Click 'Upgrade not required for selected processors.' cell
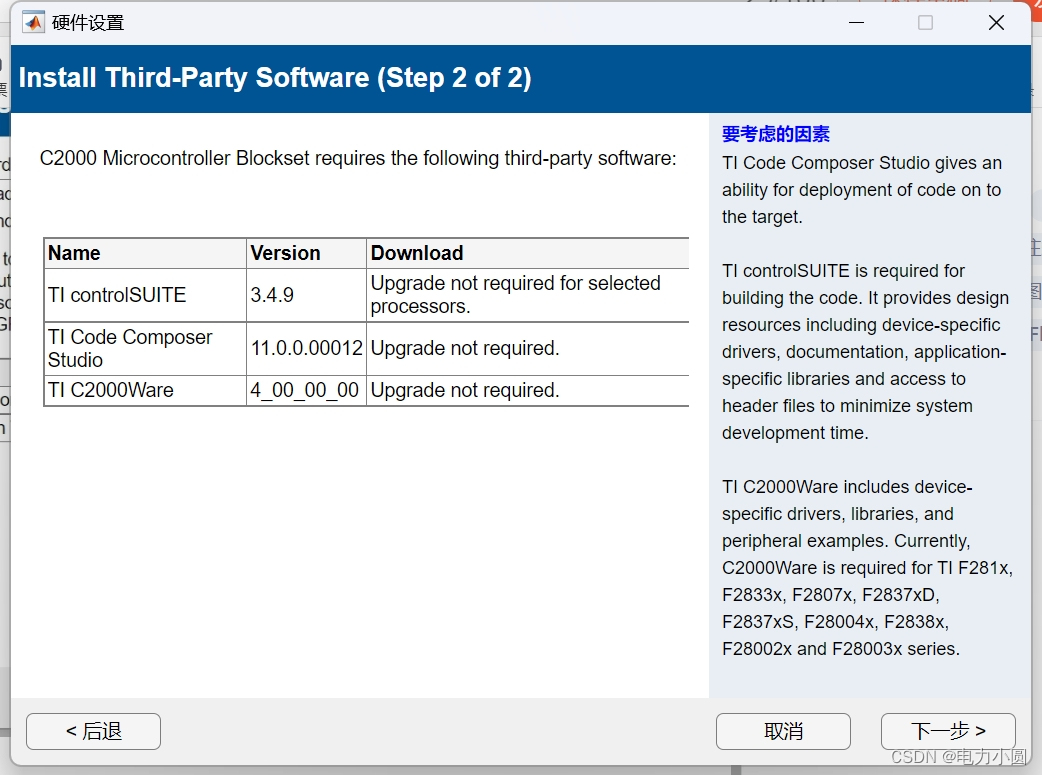The width and height of the screenshot is (1042, 775). [x=528, y=295]
